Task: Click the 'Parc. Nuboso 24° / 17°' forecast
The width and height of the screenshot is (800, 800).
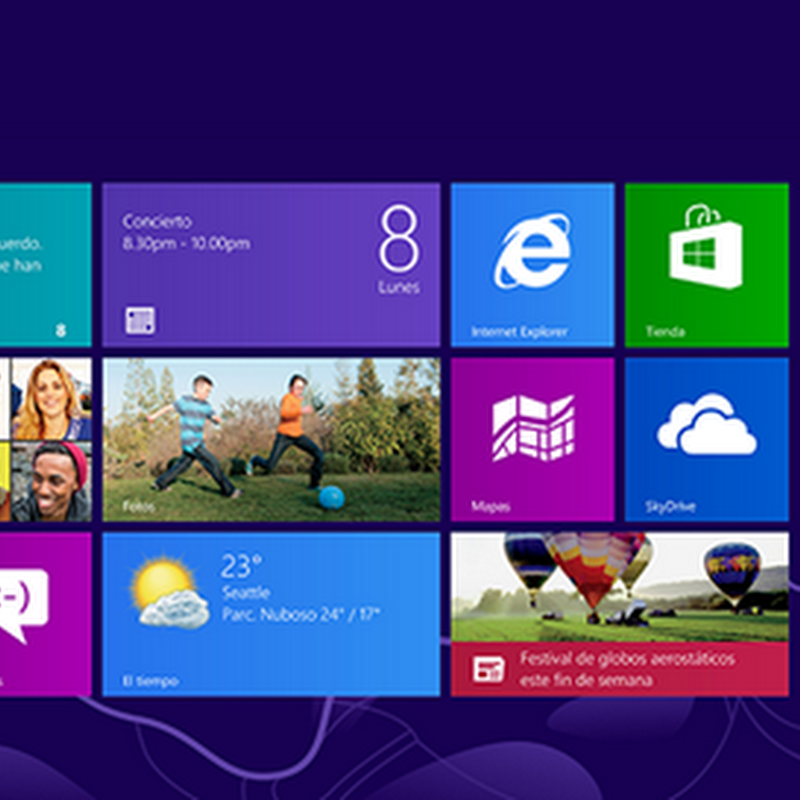Action: point(301,614)
